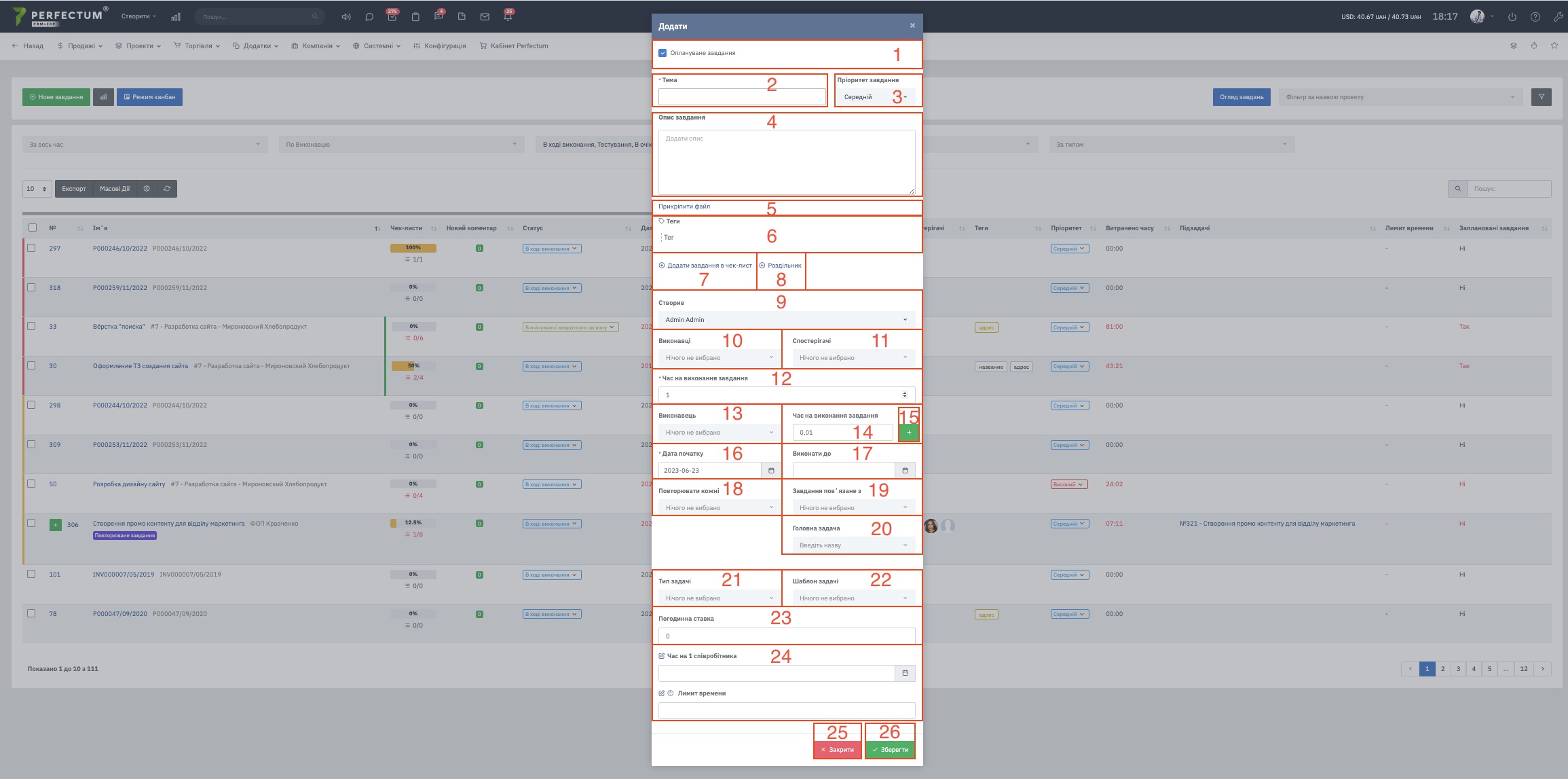Click the filter funnel icon button
The width and height of the screenshot is (1568, 779).
tap(1541, 97)
